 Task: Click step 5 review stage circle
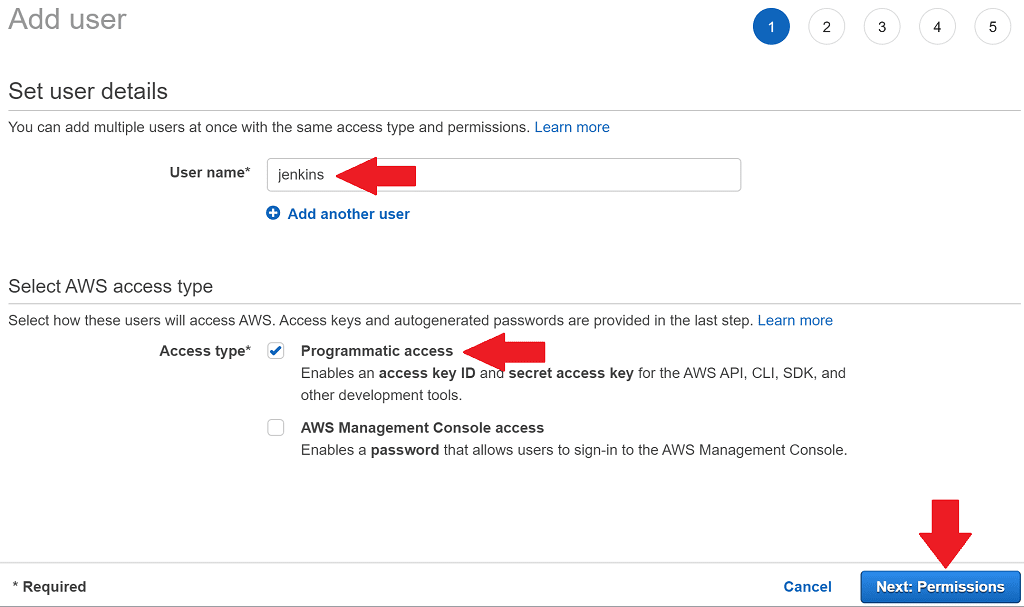pos(992,26)
